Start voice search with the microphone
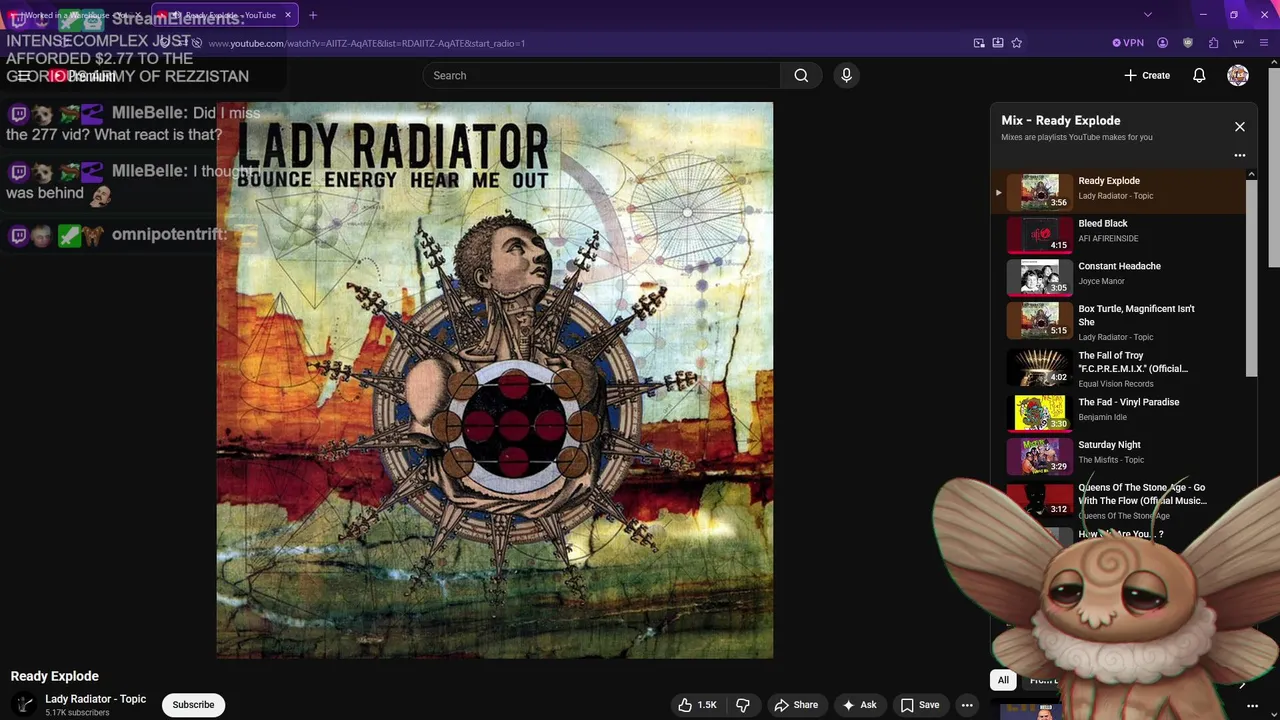Image resolution: width=1280 pixels, height=720 pixels. coord(846,75)
